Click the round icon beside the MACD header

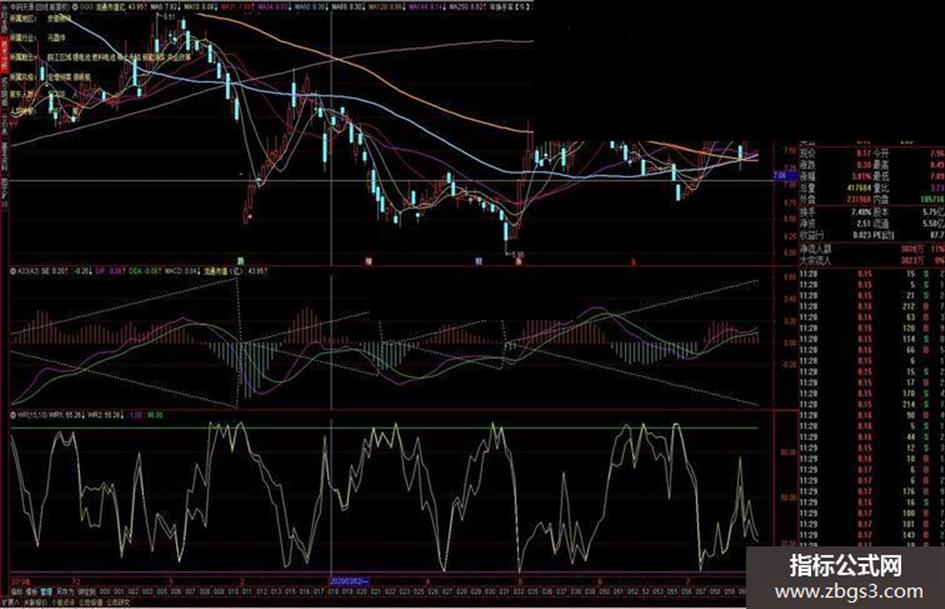point(13,271)
